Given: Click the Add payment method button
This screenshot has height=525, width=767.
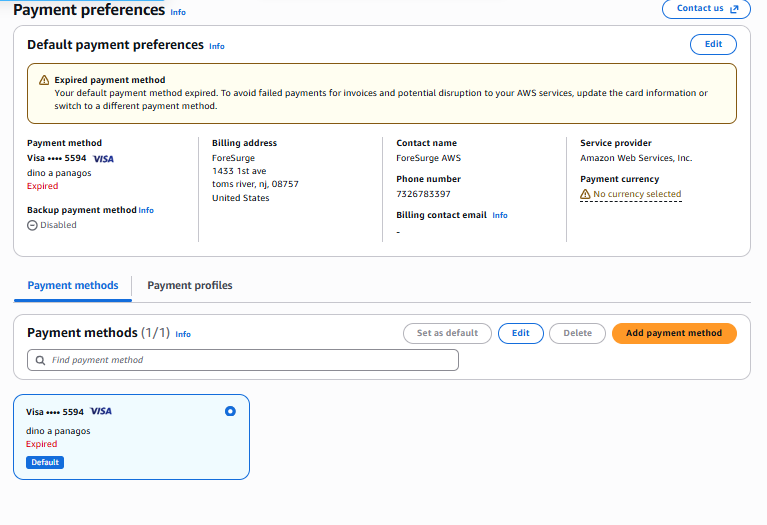Looking at the screenshot, I should [x=674, y=333].
